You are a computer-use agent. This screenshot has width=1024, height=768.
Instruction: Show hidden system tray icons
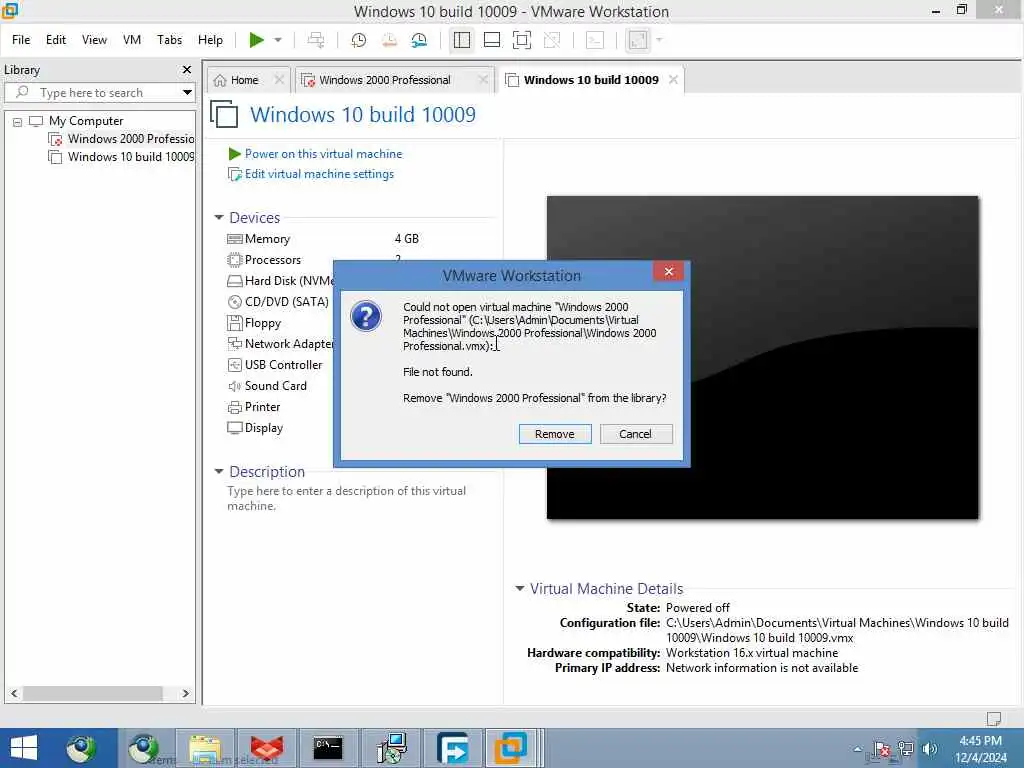click(x=857, y=749)
